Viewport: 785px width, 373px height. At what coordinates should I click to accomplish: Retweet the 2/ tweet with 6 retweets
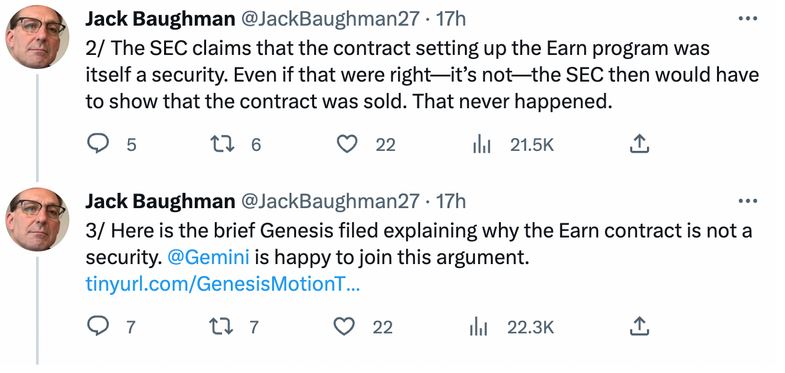[222, 145]
